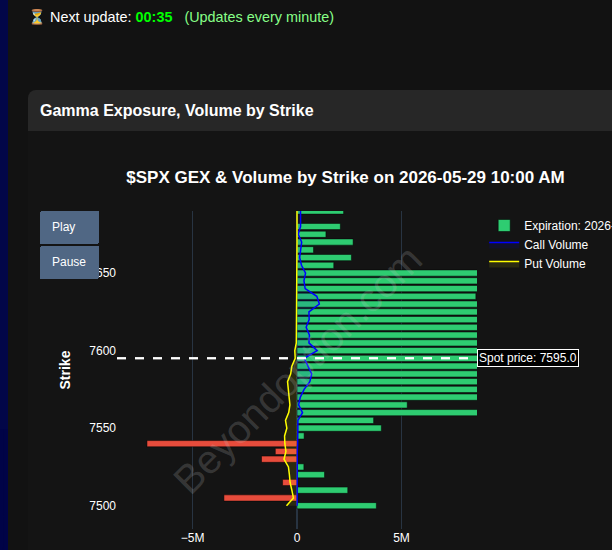Click the 7550 strike axis label
612x550 pixels.
[x=103, y=428]
